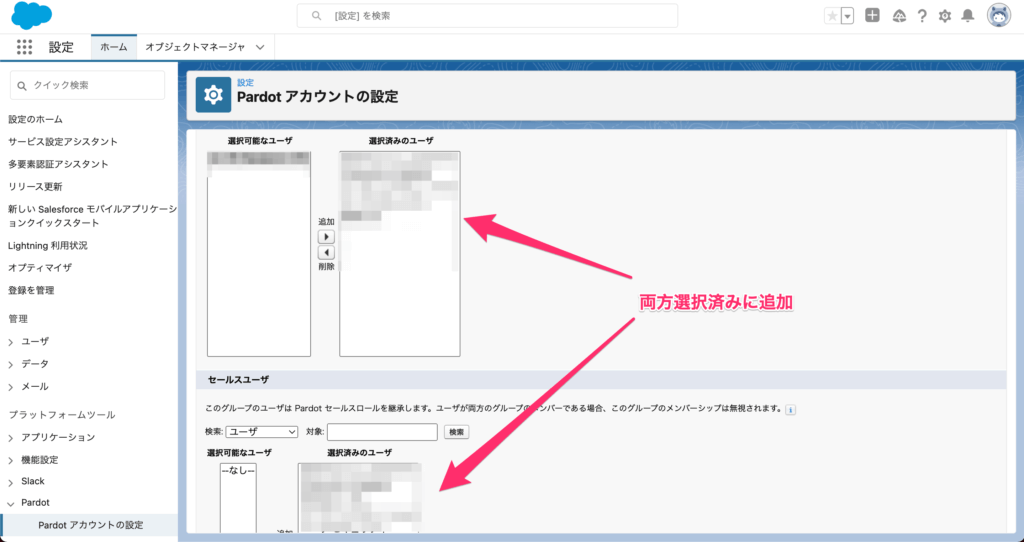Open the Salesforce cloud logo home
1024x542 pixels.
pyautogui.click(x=31, y=15)
